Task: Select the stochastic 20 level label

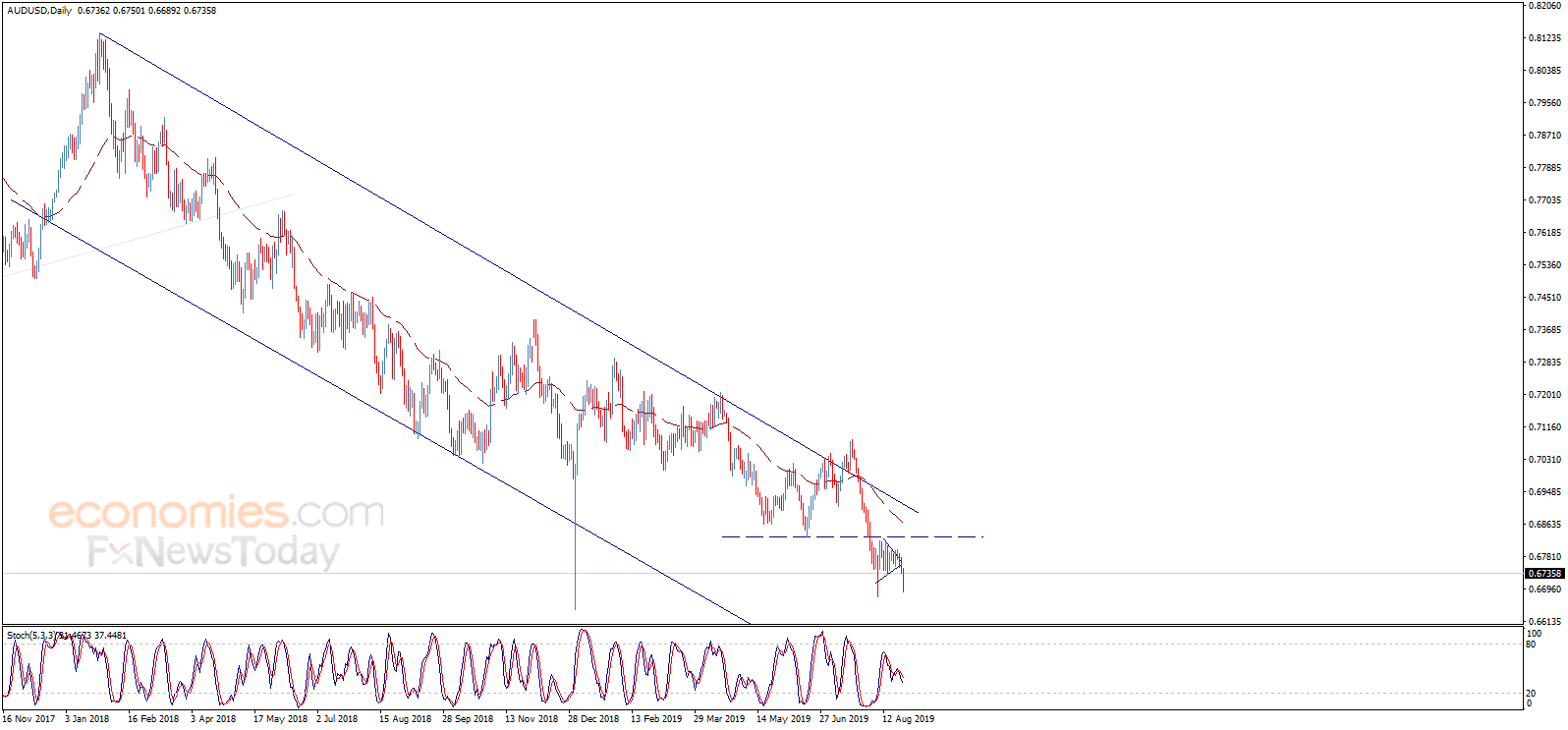Action: 1531,694
